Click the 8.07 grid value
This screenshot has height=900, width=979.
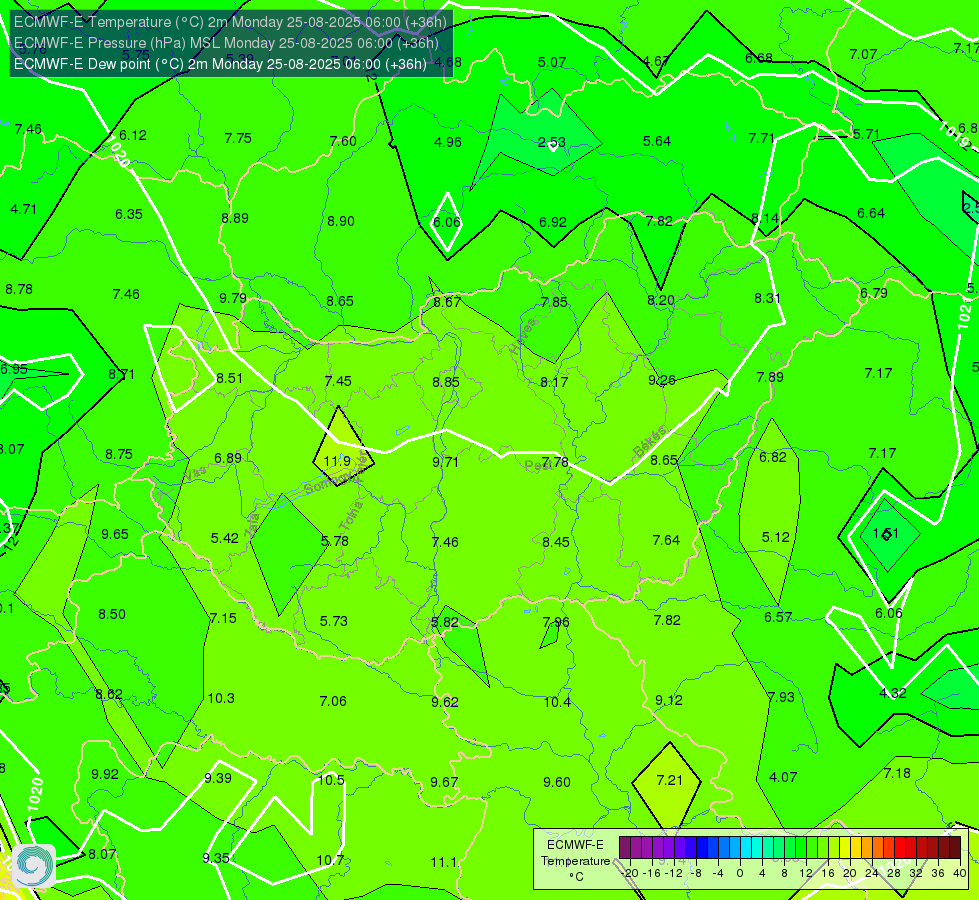point(102,854)
